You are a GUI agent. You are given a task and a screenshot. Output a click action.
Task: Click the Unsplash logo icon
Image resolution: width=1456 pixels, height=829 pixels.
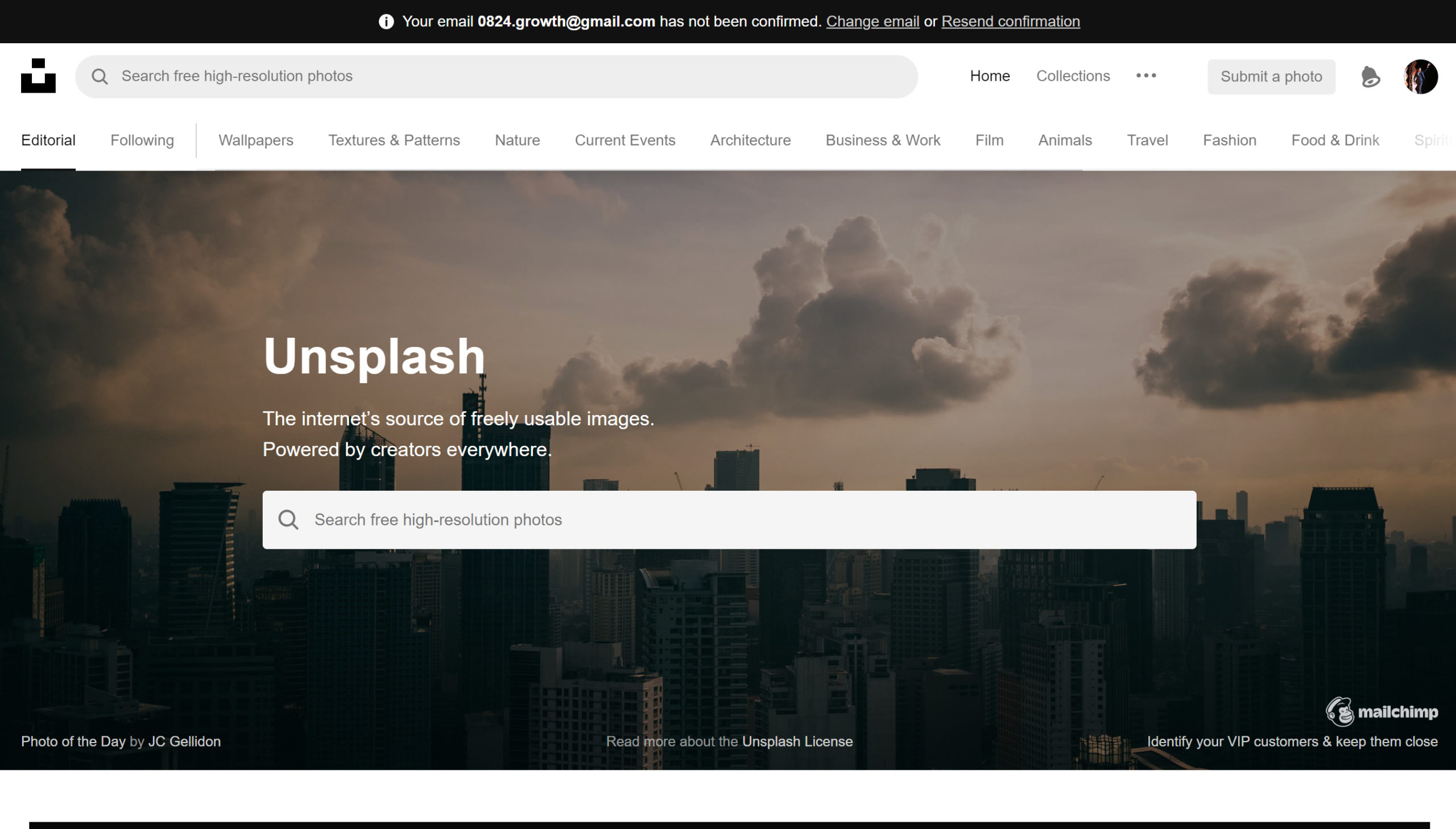(x=38, y=76)
